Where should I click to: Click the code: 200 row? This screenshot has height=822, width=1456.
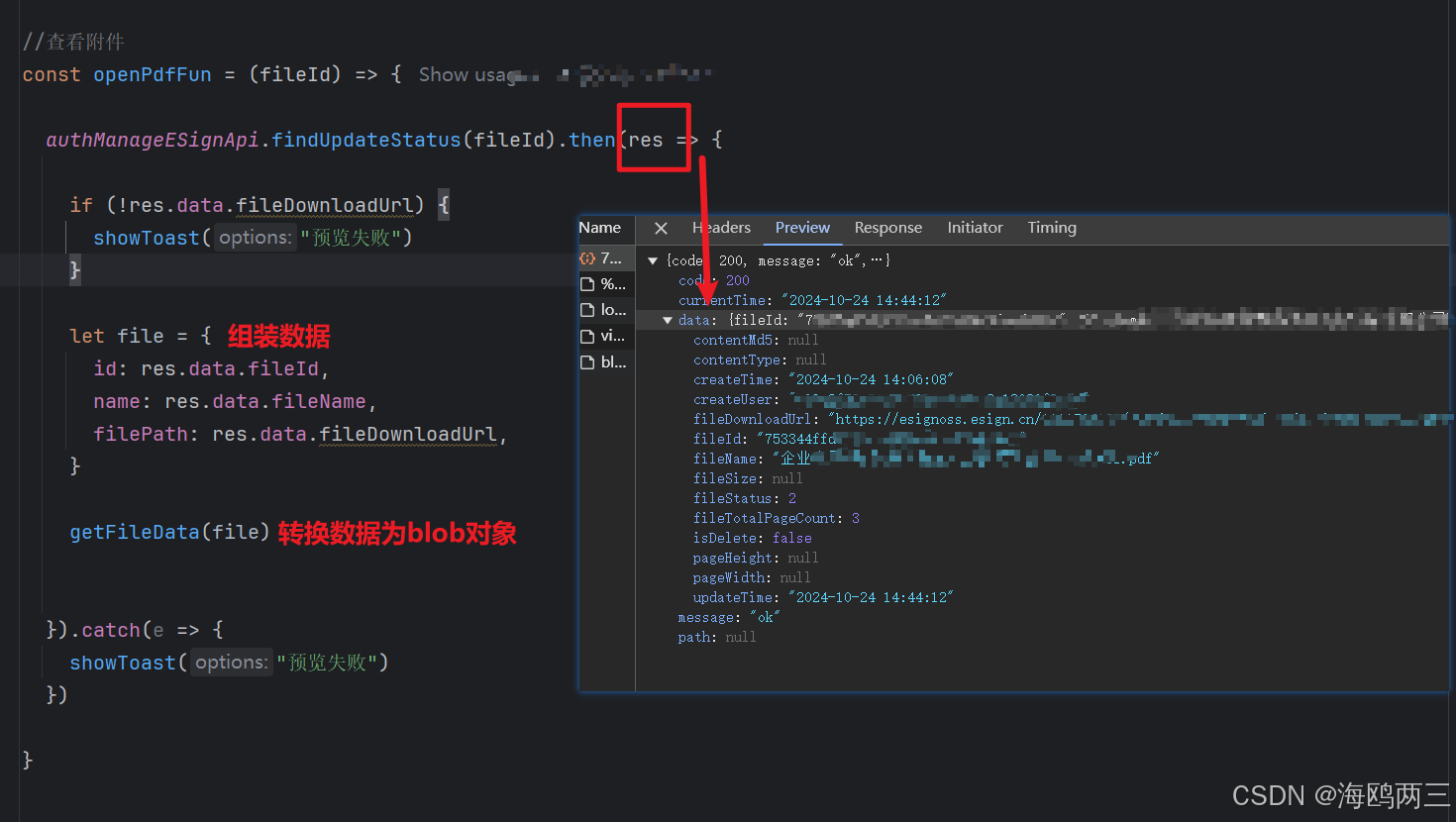pos(714,280)
